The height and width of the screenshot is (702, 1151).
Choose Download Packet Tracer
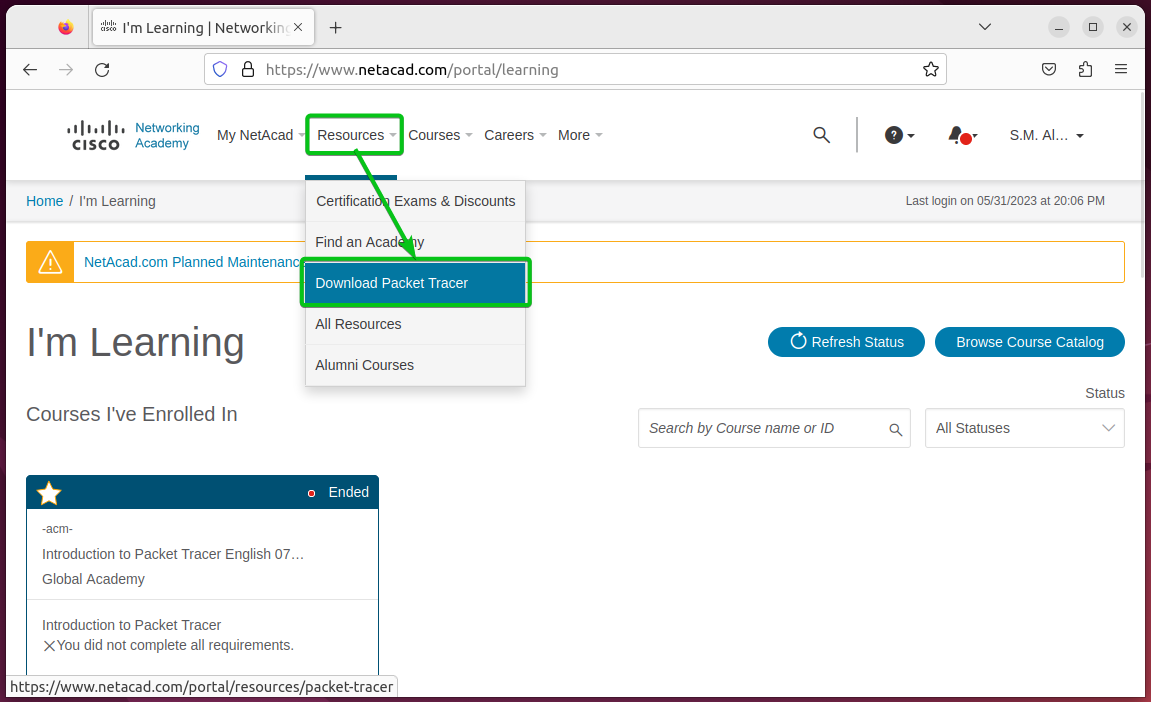pyautogui.click(x=415, y=283)
